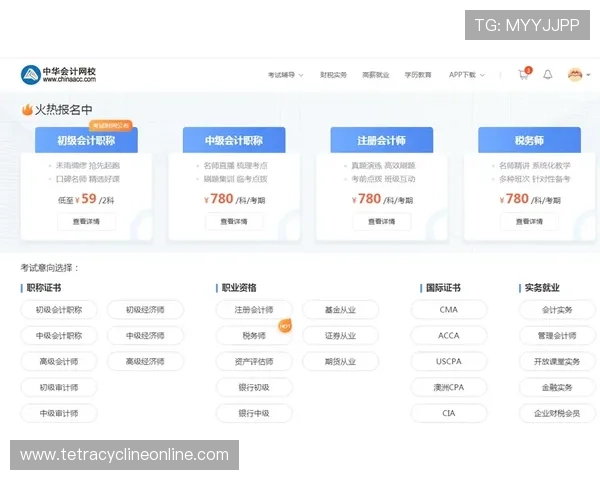600x480 pixels.
Task: Choose the 管理会计师 option
Action: coord(557,336)
